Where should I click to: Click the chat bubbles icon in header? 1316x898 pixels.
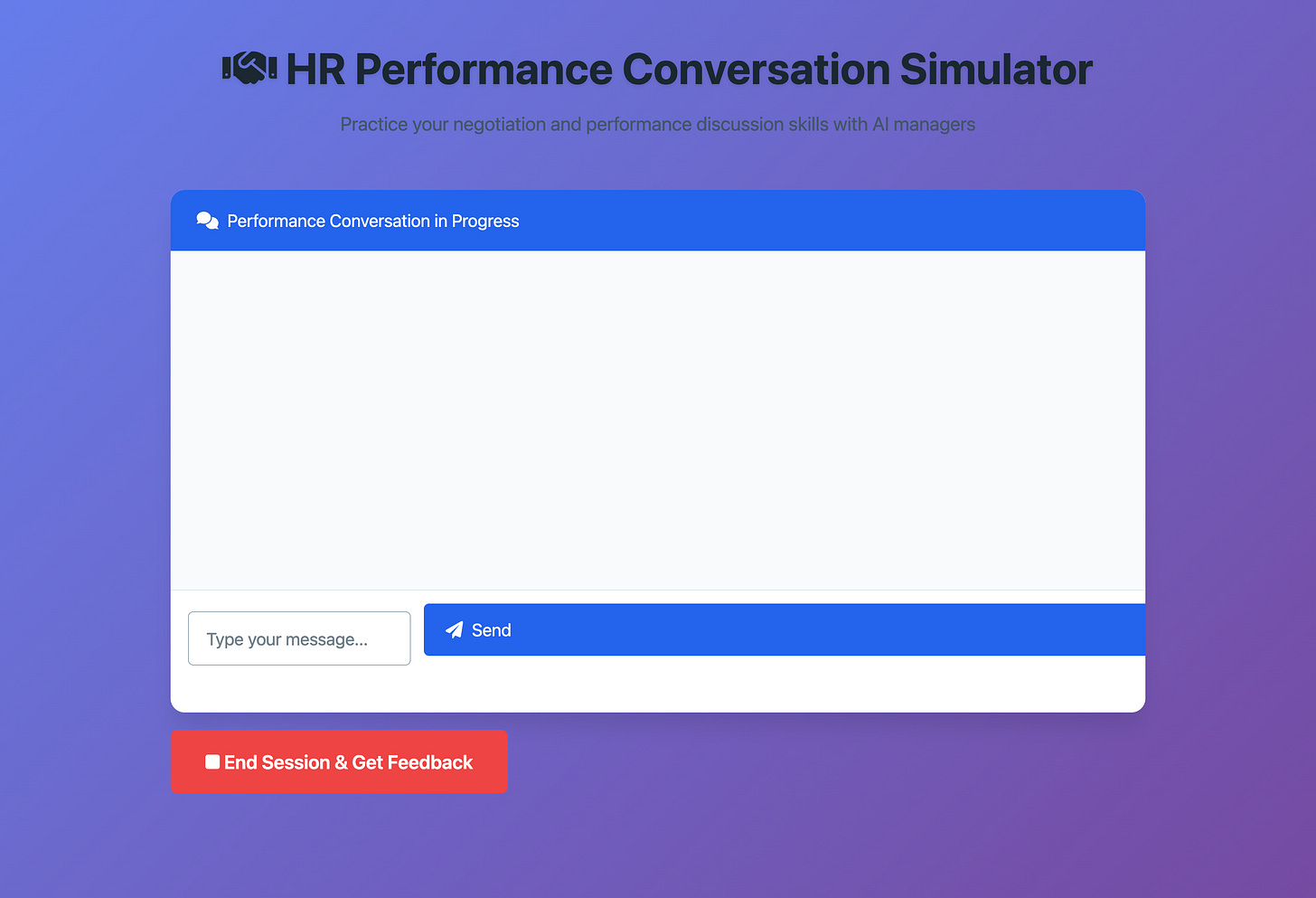(207, 221)
